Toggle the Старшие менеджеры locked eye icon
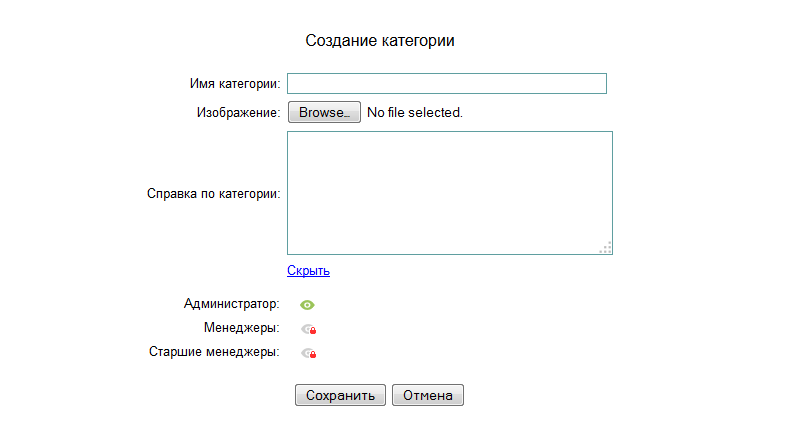 click(x=307, y=353)
